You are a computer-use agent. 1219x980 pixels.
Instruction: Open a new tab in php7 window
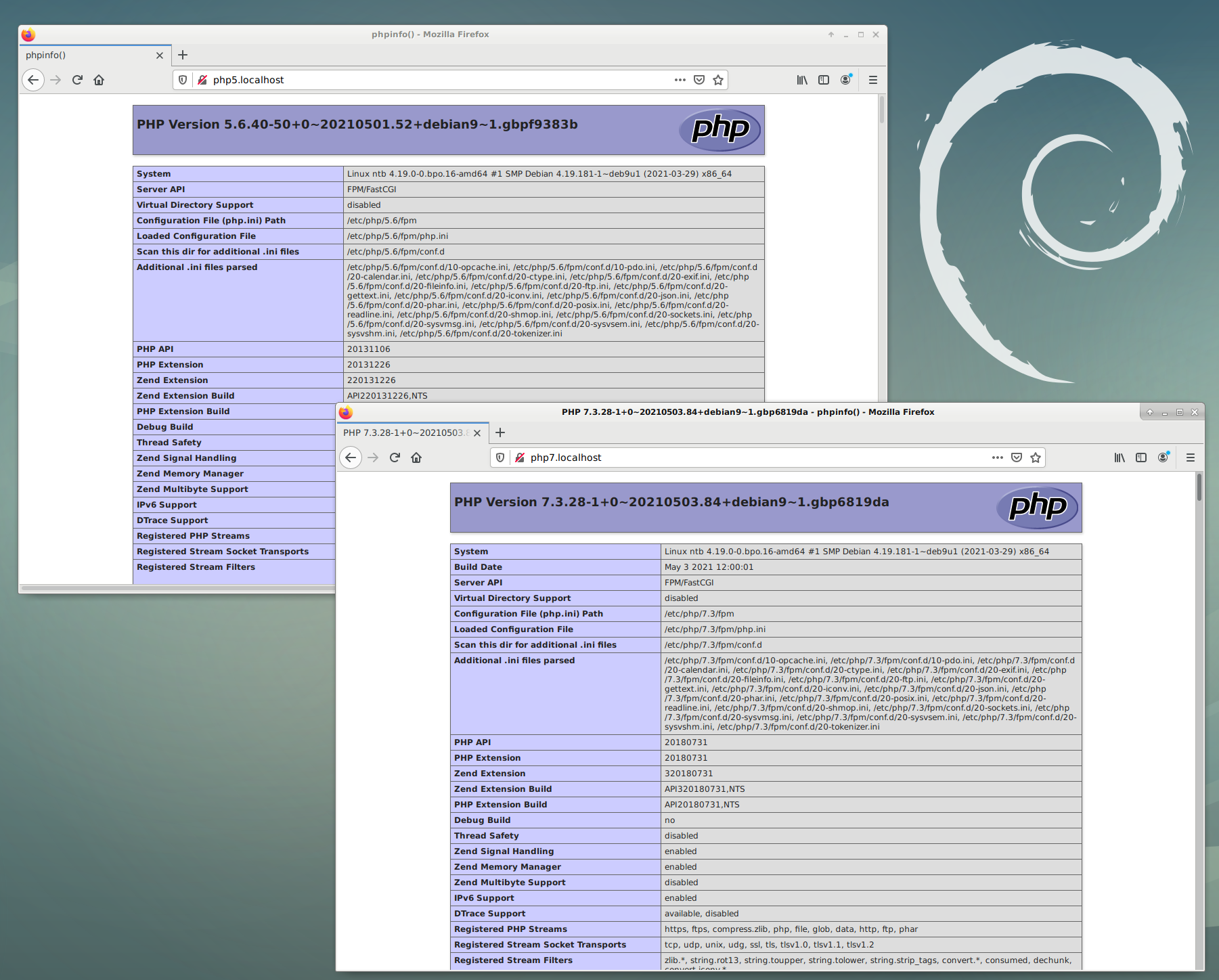500,432
